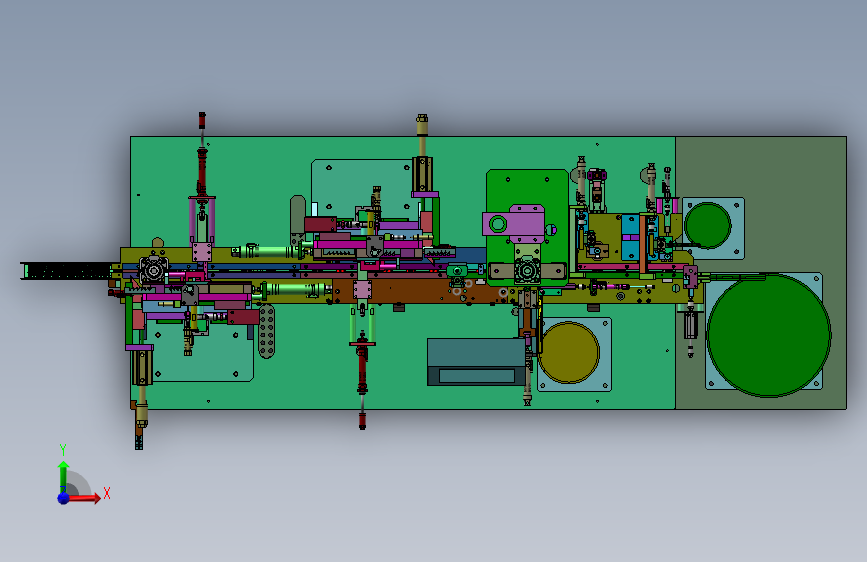The width and height of the screenshot is (867, 562).
Task: Select the red-tipped cylinder at the top left
Action: [x=202, y=155]
